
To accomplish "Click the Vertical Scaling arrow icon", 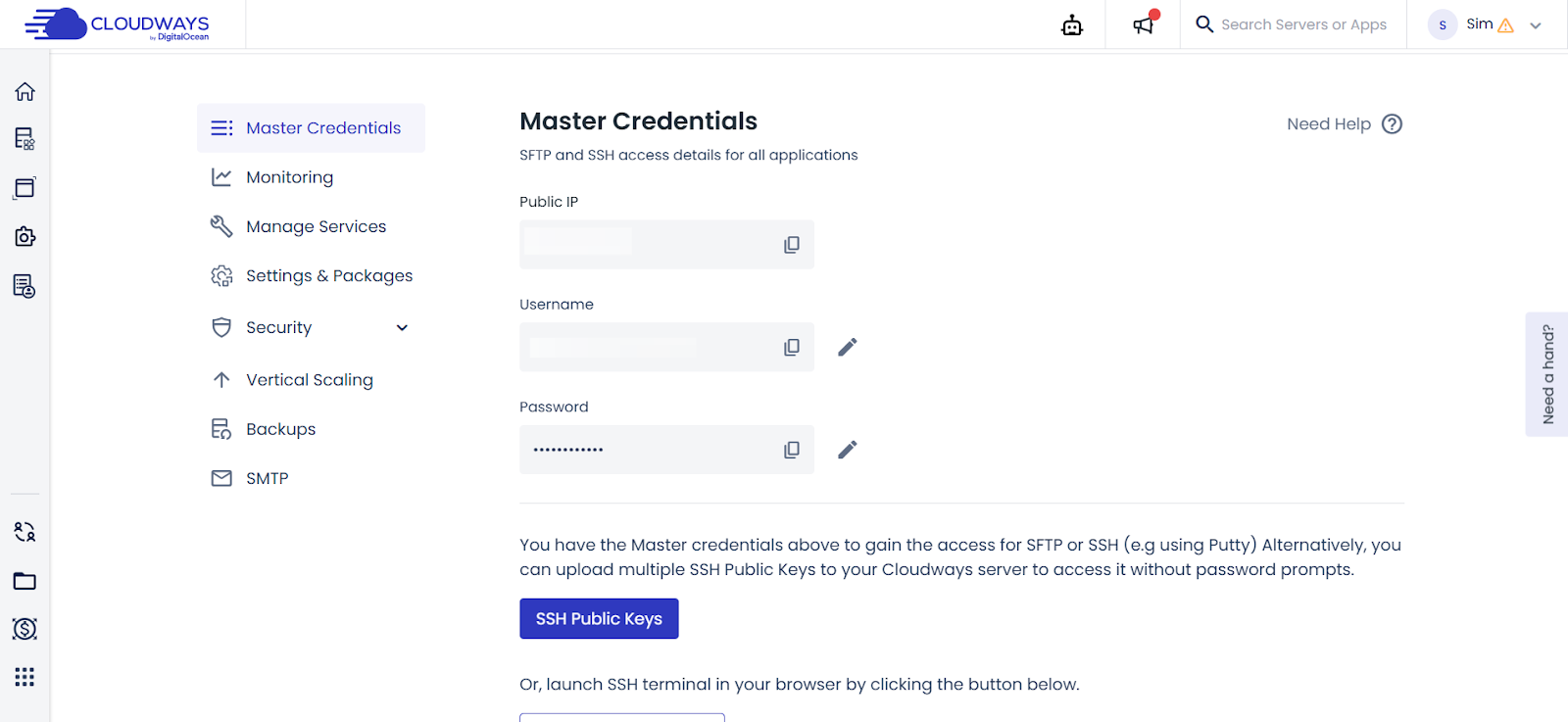I will pyautogui.click(x=221, y=380).
